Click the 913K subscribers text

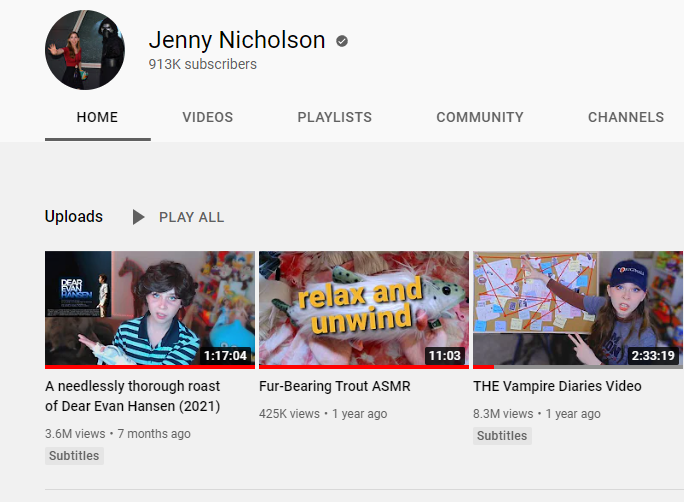pyautogui.click(x=202, y=64)
